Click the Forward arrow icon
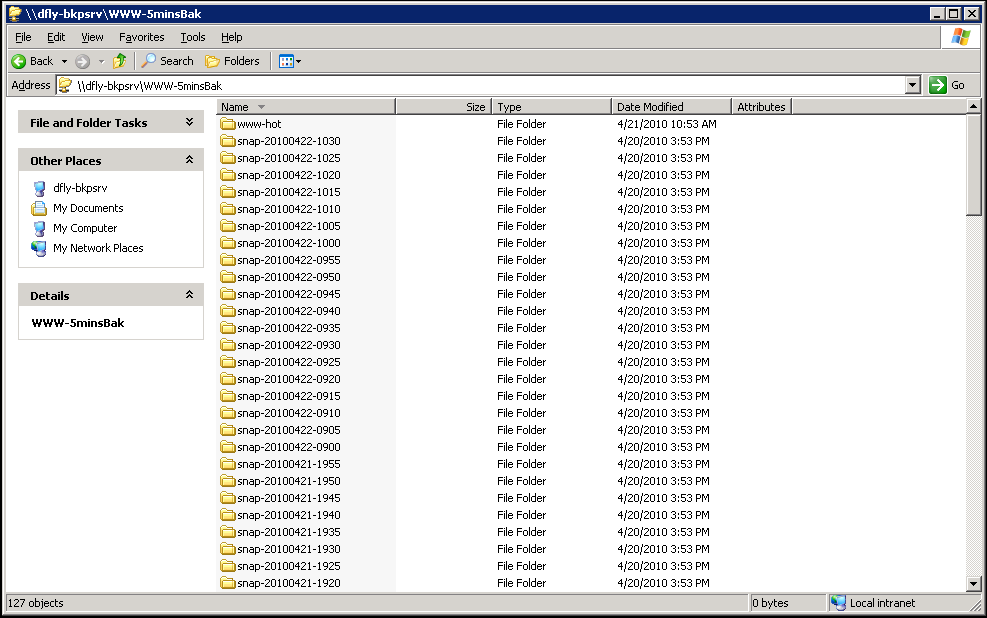 [x=83, y=61]
